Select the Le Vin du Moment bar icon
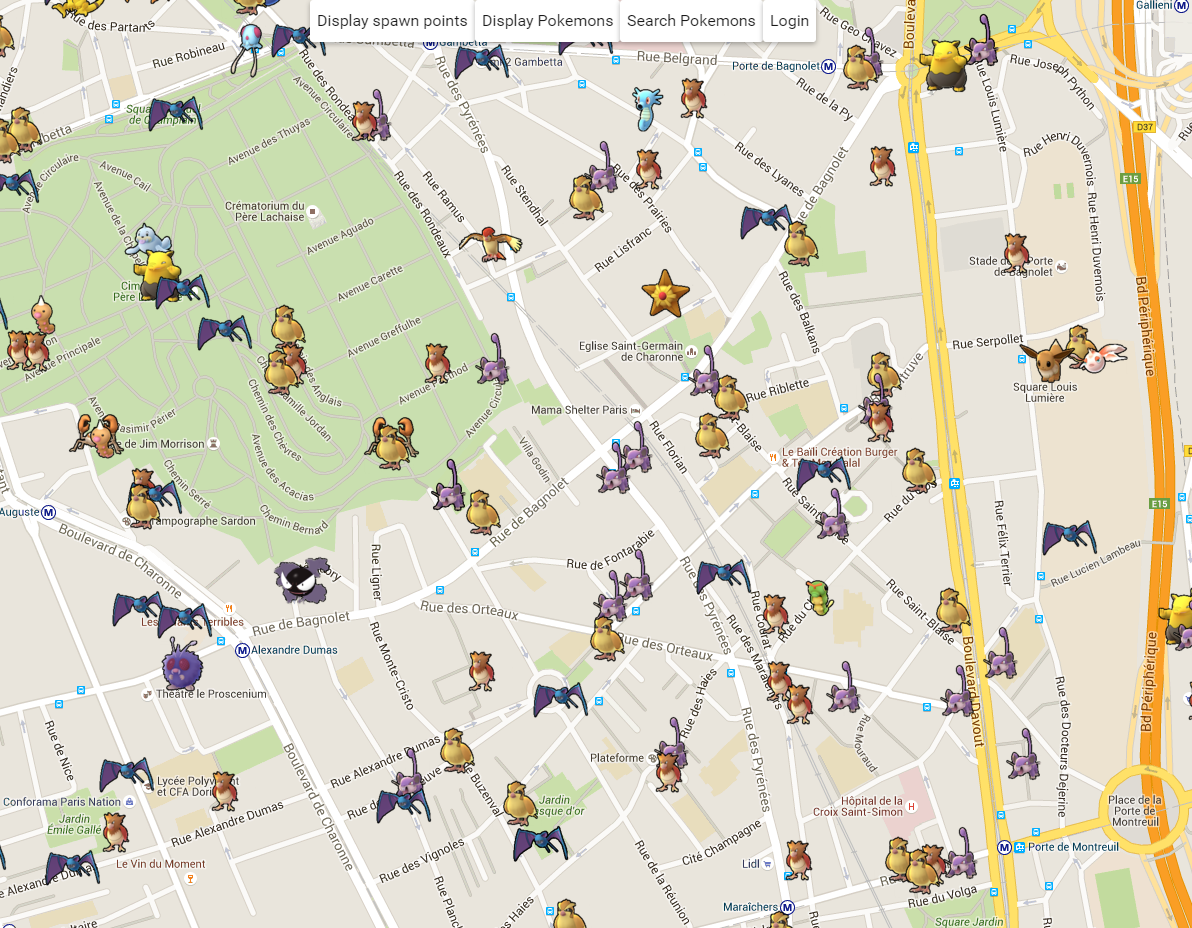This screenshot has height=928, width=1192. (x=190, y=879)
